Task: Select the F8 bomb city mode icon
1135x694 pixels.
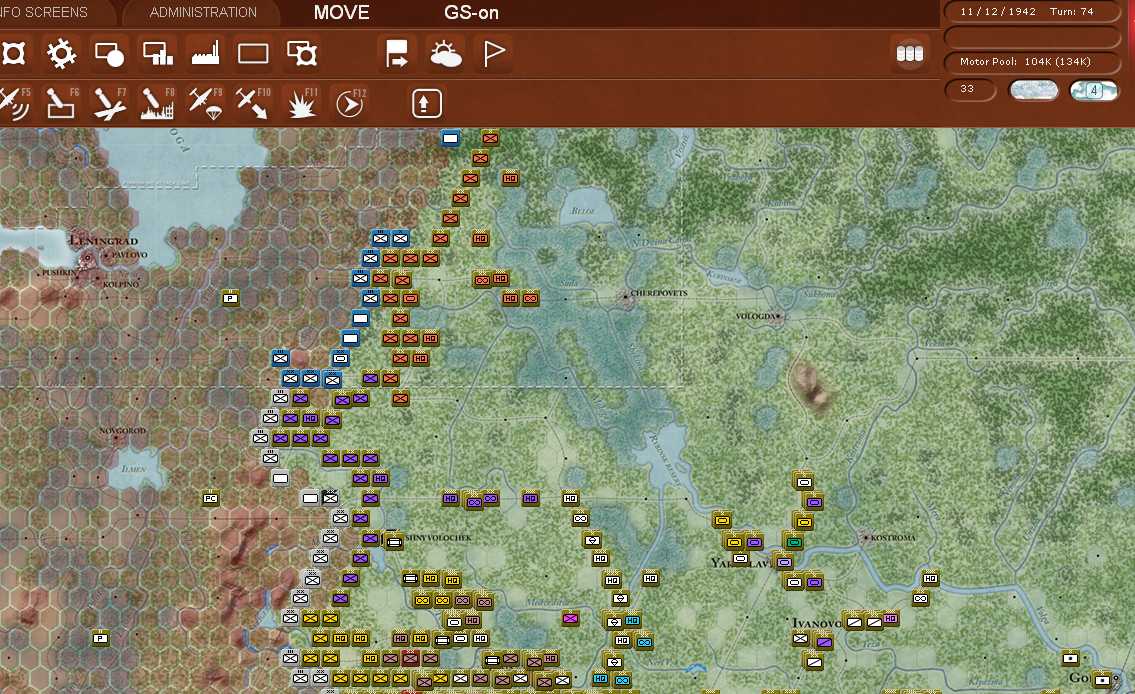Action: (x=158, y=103)
